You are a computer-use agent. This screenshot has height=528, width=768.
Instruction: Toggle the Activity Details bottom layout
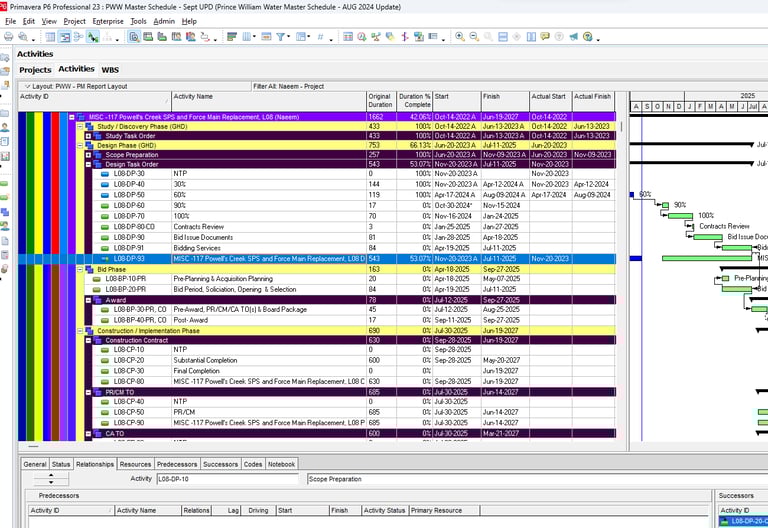tap(134, 37)
